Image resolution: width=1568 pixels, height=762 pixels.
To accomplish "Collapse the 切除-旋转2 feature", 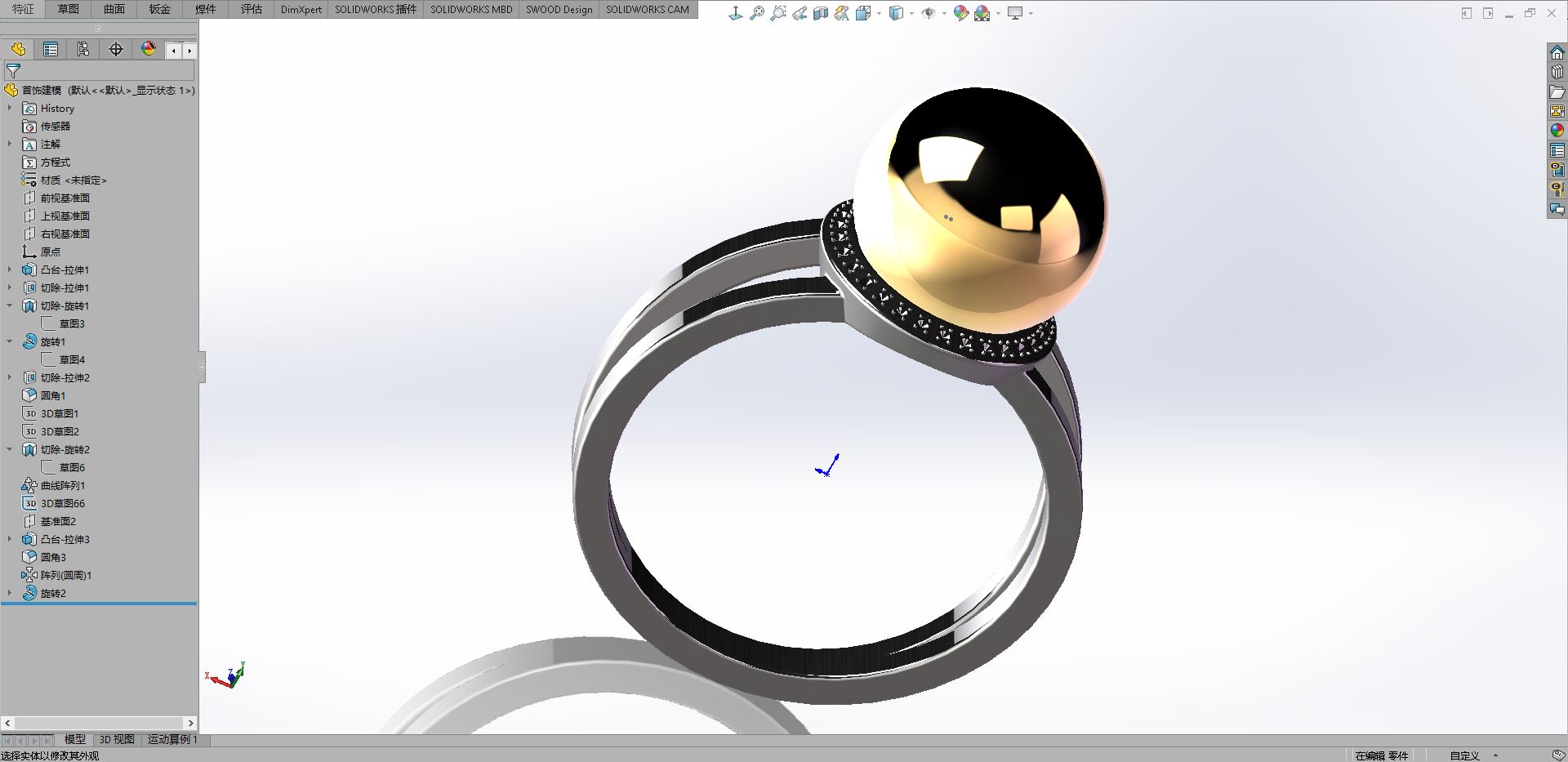I will click(x=10, y=449).
